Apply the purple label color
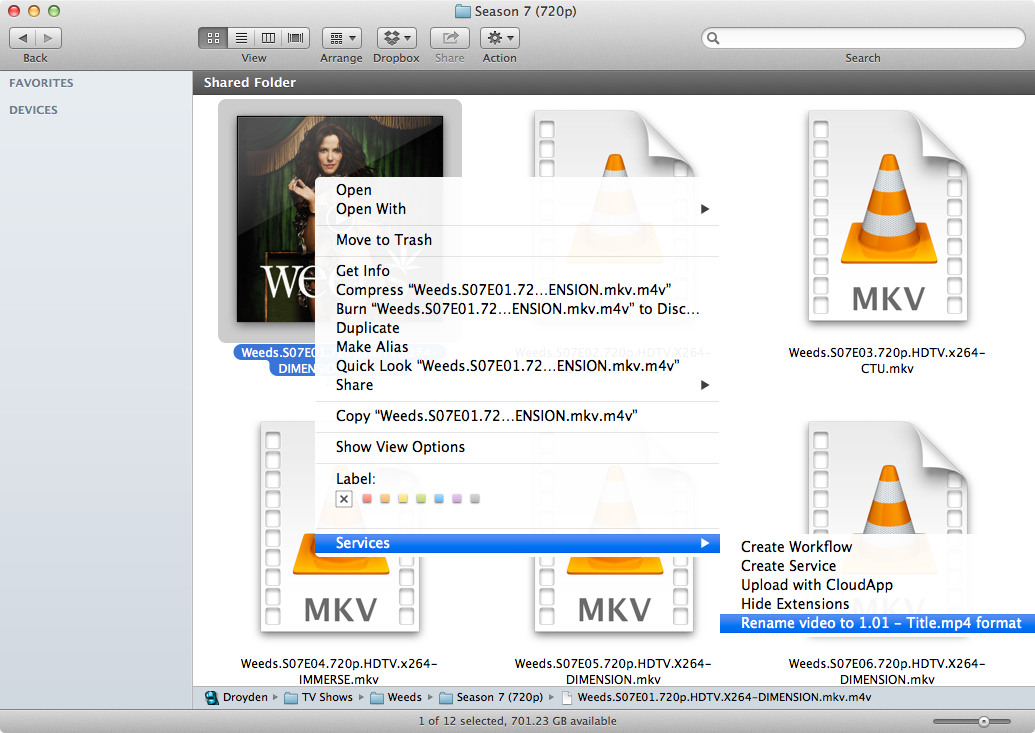Image resolution: width=1035 pixels, height=733 pixels. click(x=457, y=499)
